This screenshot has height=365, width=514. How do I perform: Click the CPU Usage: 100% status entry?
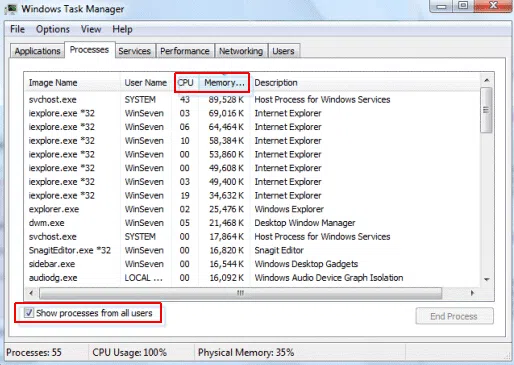(129, 352)
